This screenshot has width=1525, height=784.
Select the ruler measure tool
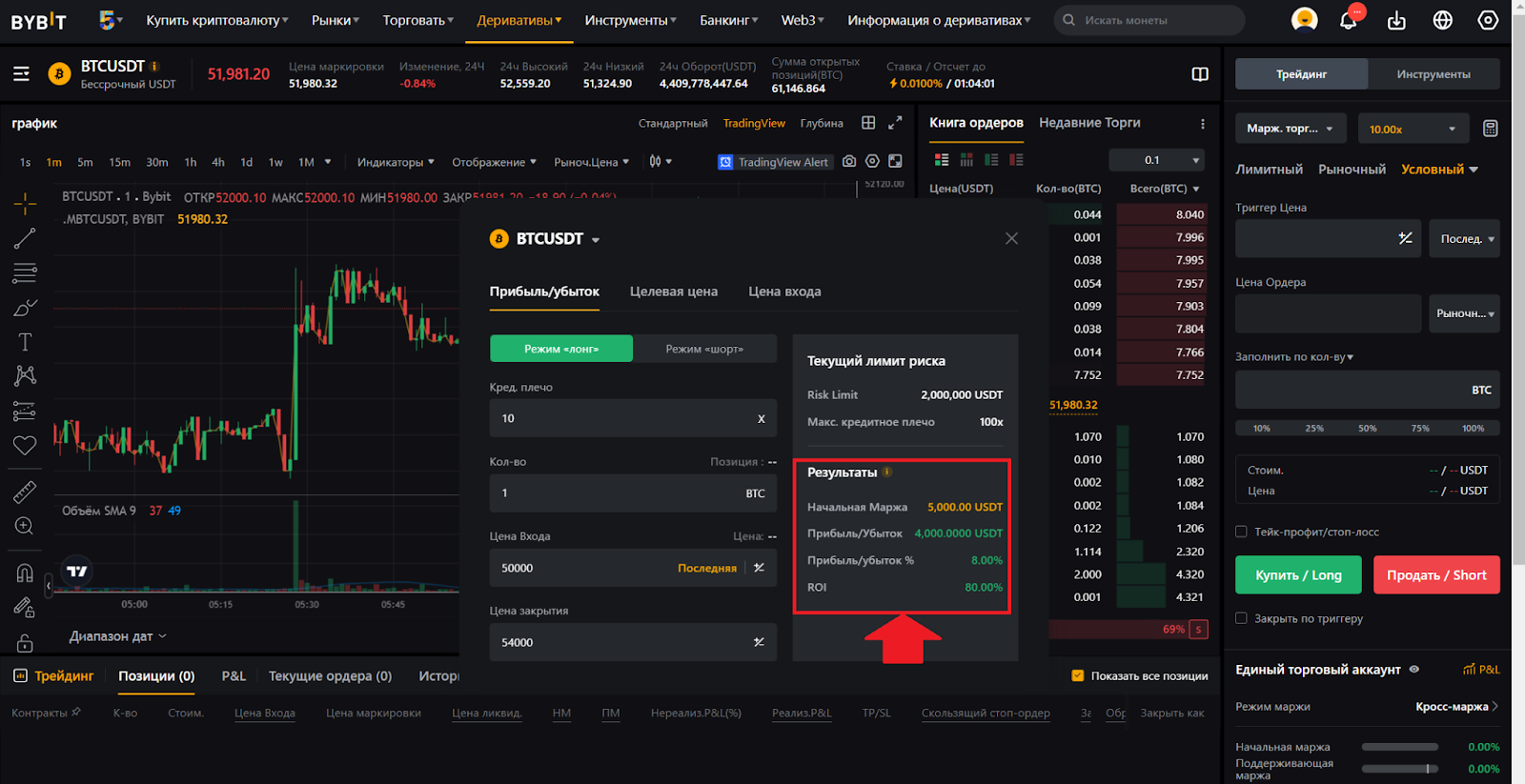(25, 492)
